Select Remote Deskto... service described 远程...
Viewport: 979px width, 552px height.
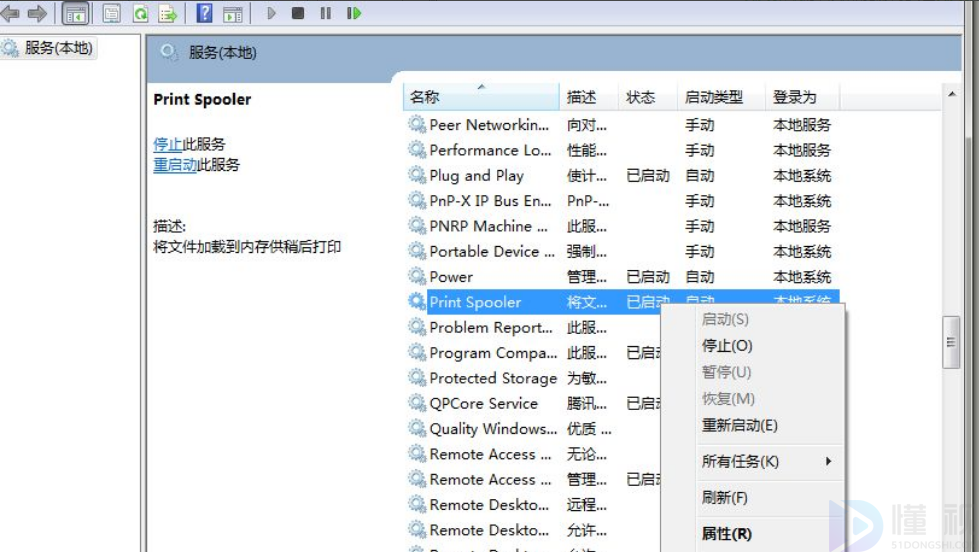pyautogui.click(x=533, y=505)
